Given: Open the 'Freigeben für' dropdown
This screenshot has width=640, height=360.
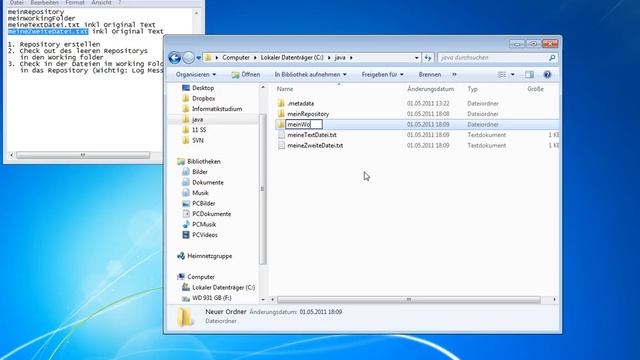Looking at the screenshot, I should 382,75.
